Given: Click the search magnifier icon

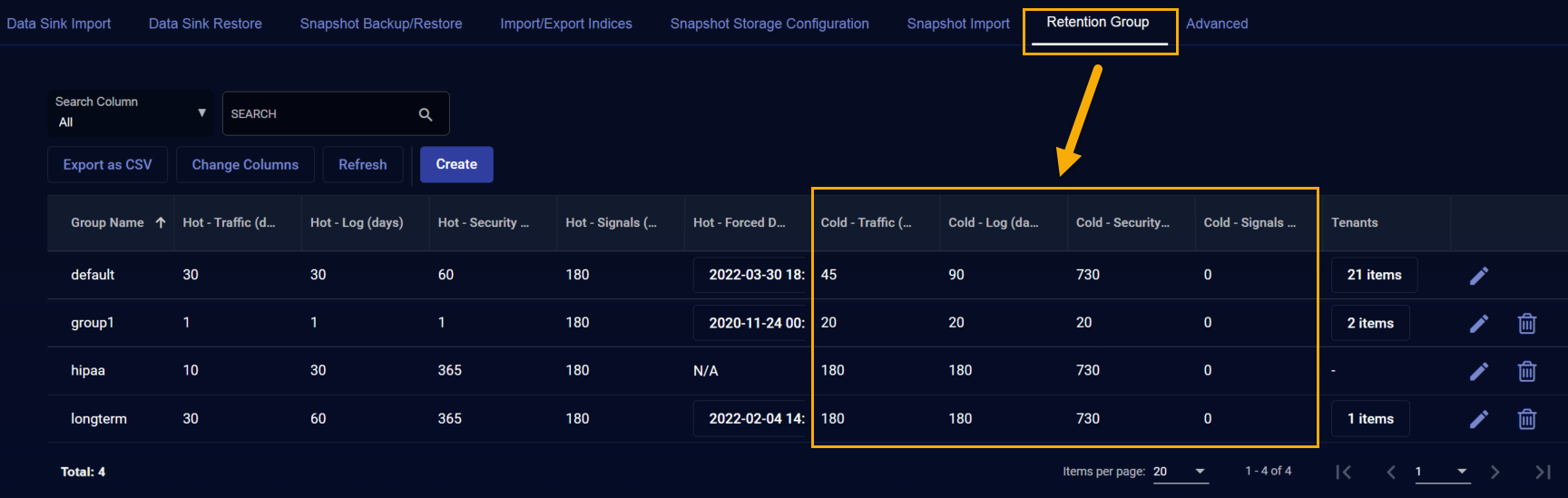Looking at the screenshot, I should (x=426, y=114).
